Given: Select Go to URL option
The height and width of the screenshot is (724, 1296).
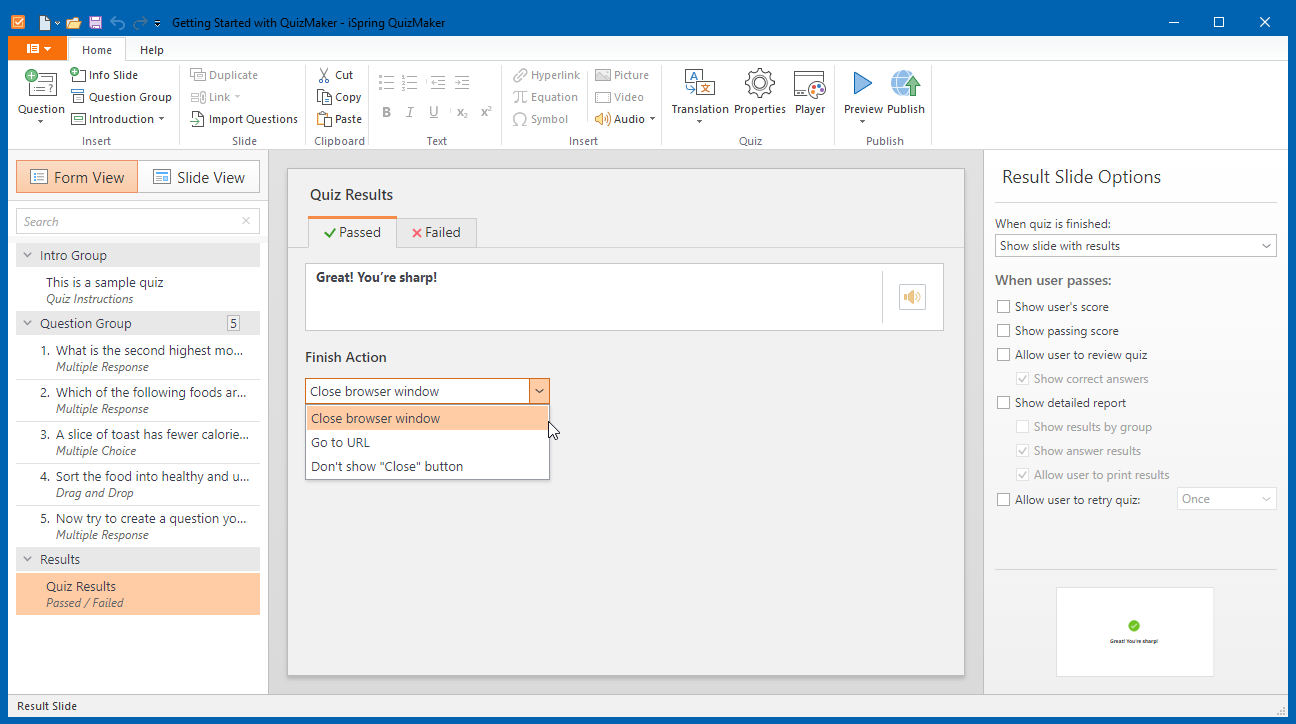Looking at the screenshot, I should pos(341,443).
